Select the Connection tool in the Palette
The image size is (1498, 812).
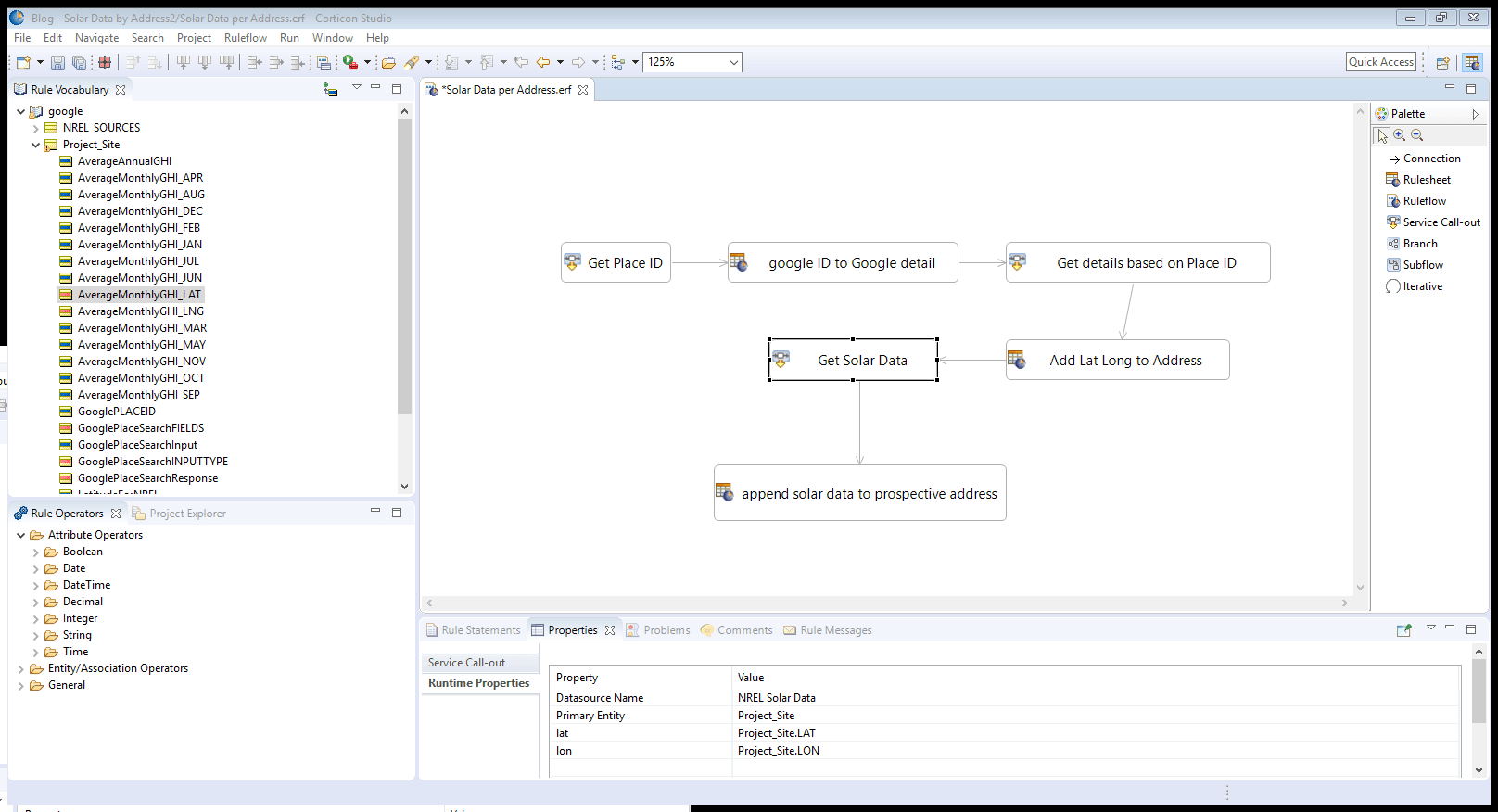point(1430,159)
